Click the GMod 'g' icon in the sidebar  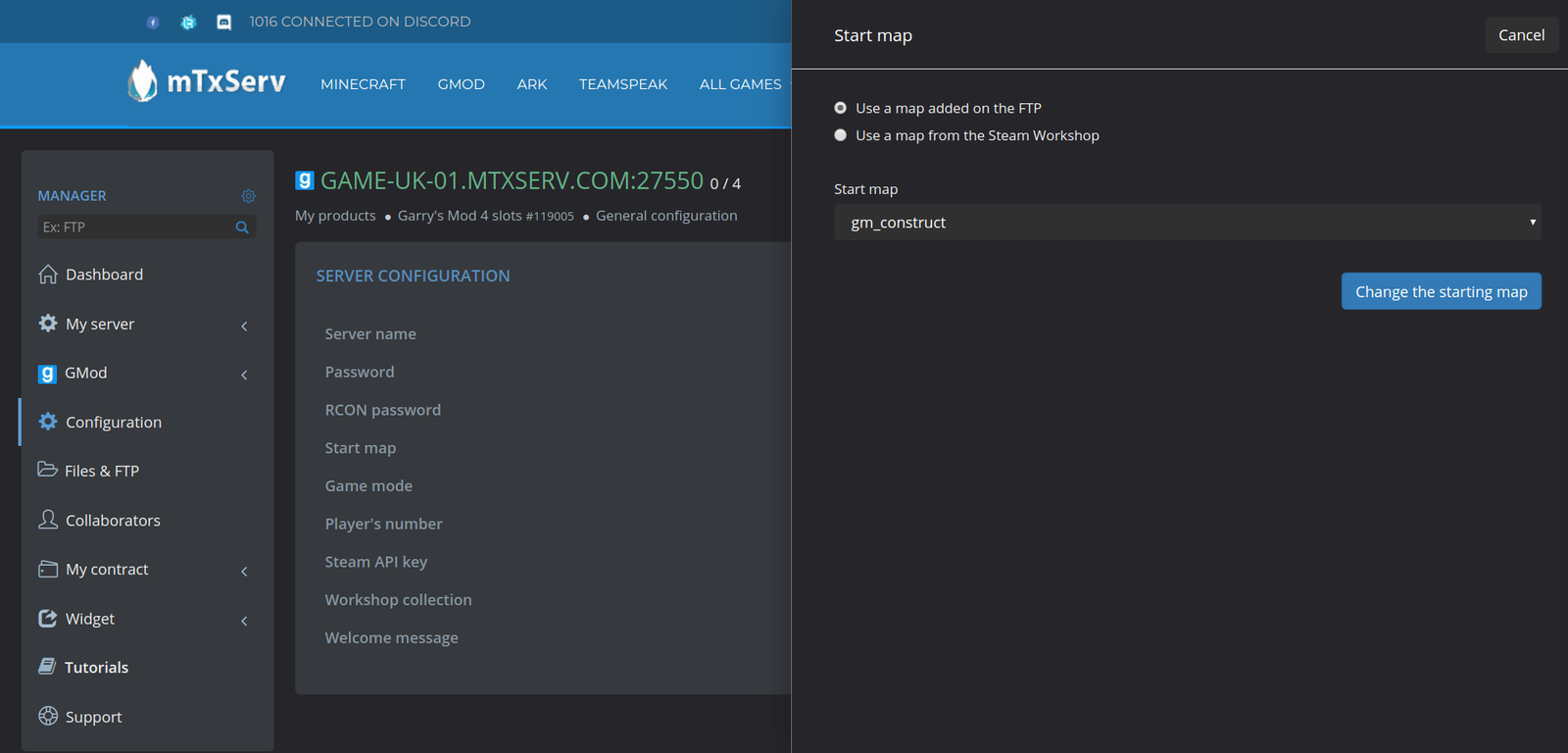(x=47, y=374)
